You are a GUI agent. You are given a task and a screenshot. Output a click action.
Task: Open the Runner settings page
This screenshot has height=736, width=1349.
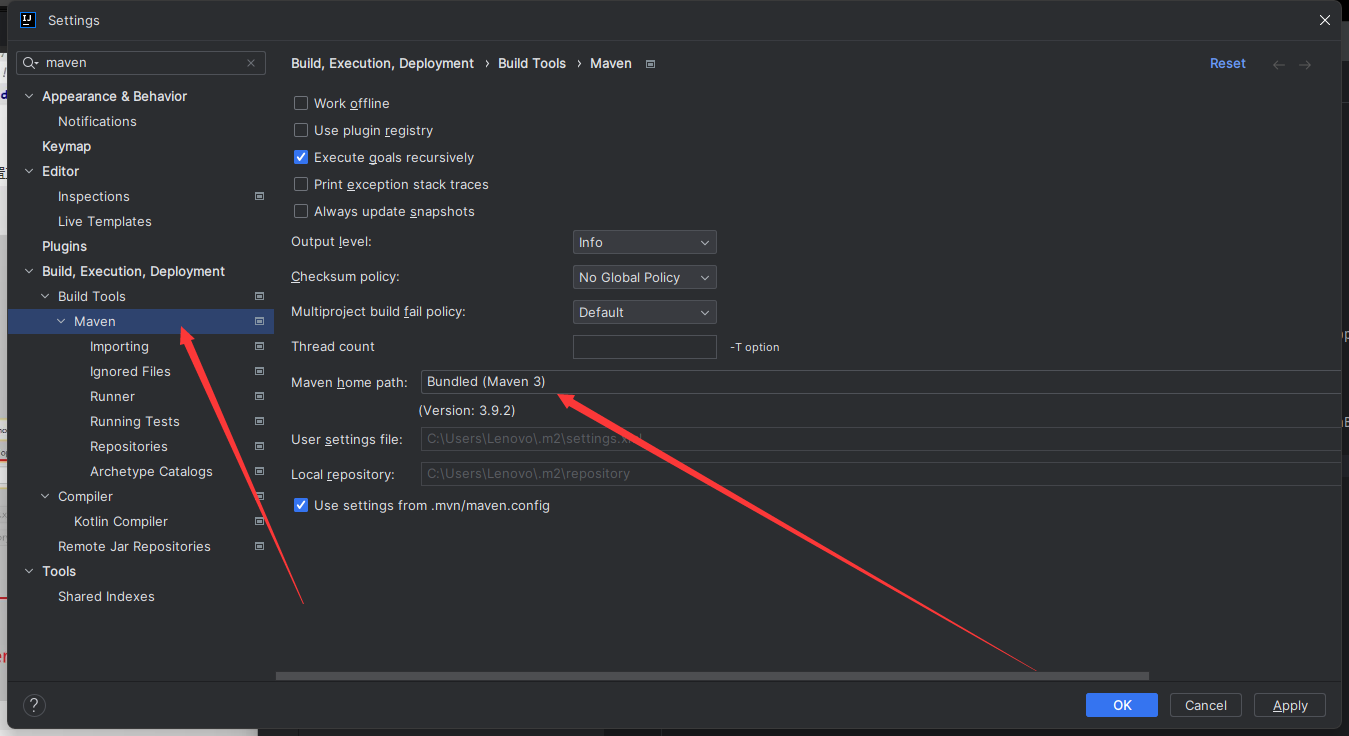point(112,396)
